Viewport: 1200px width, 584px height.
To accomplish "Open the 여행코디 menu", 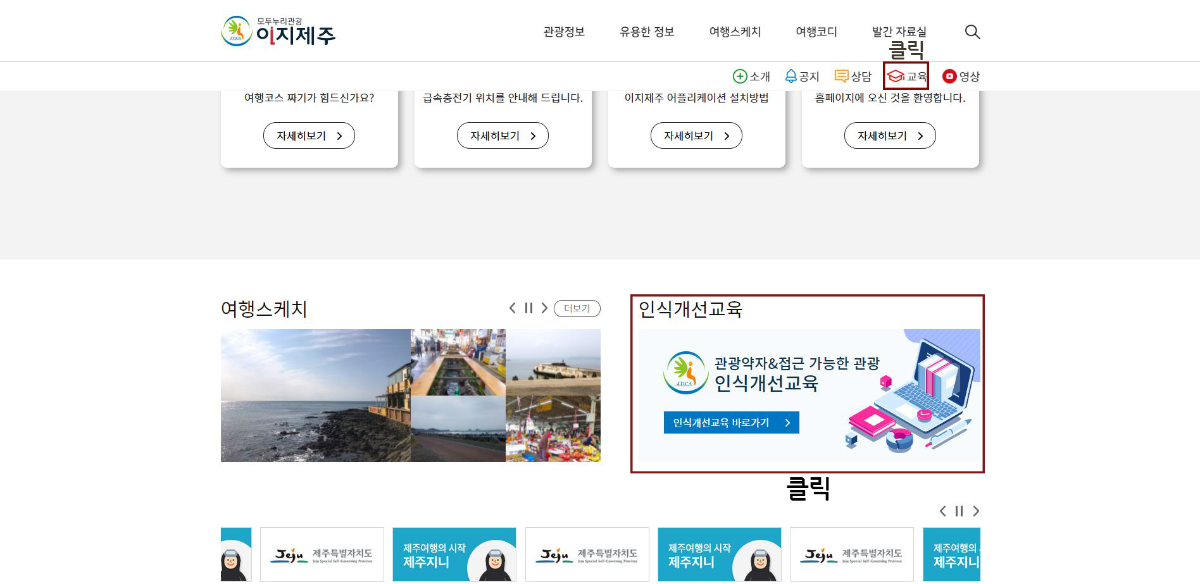I will 817,32.
